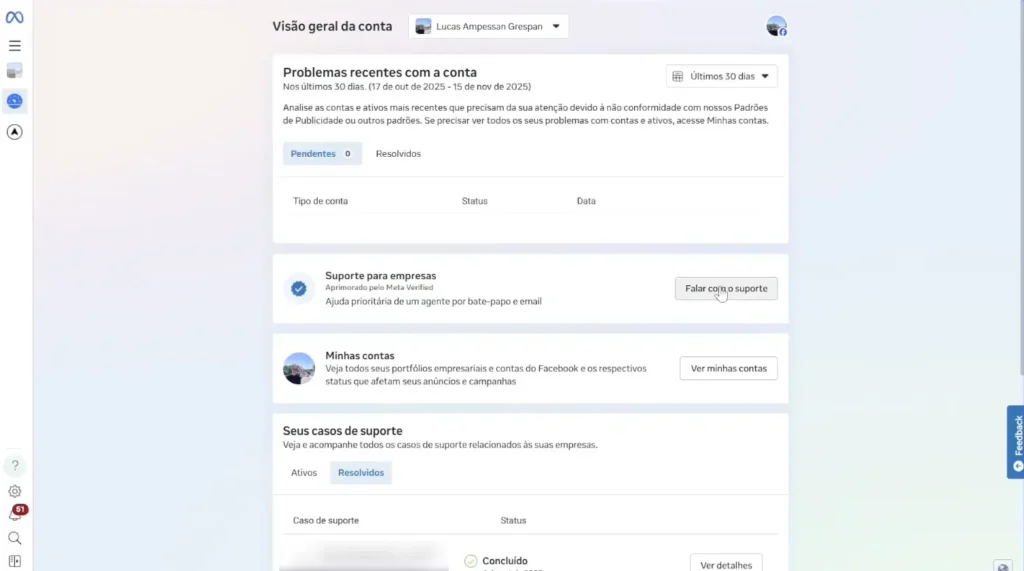Click the Status column header in problems table
Screen dimensions: 1024x571
coord(474,201)
